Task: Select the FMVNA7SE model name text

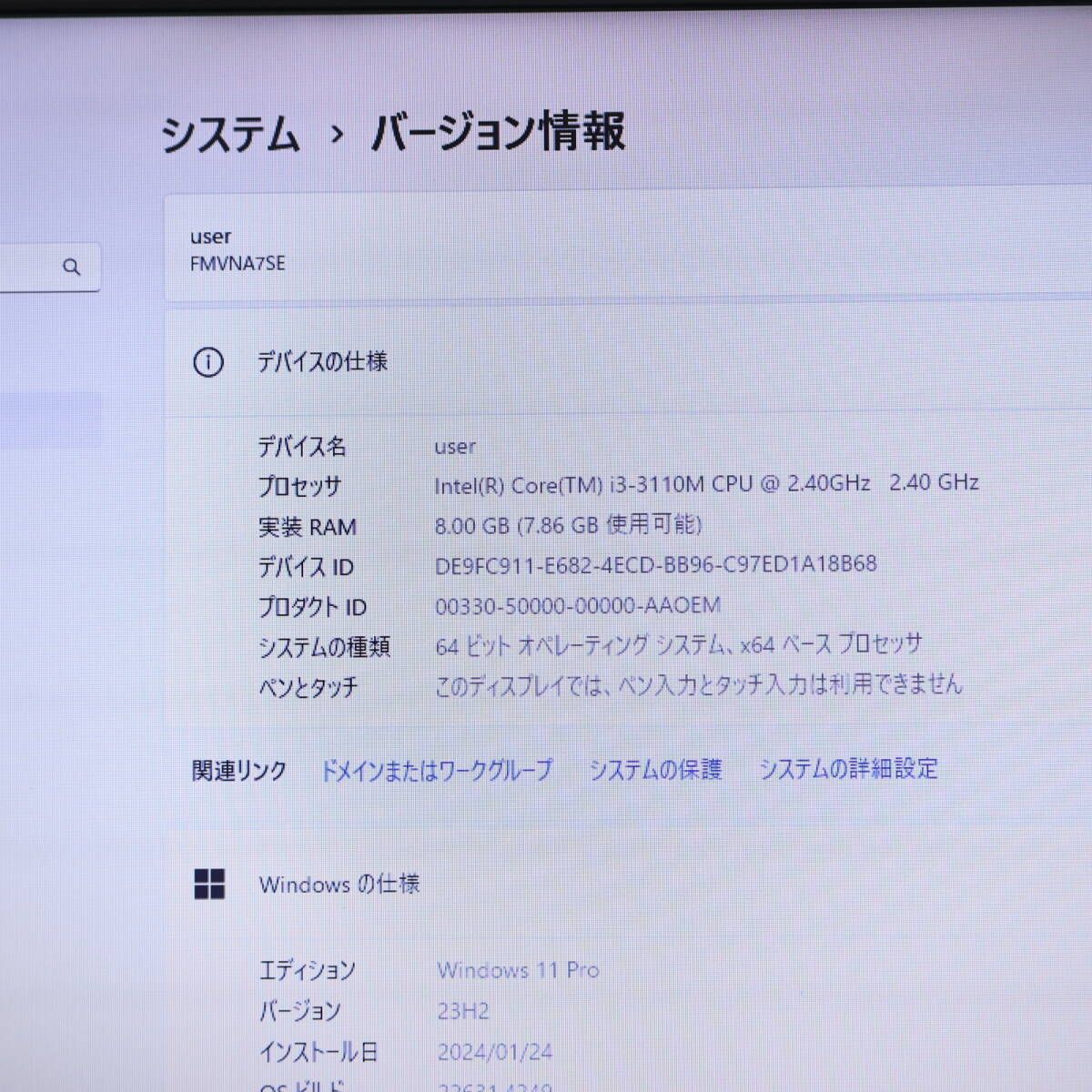Action: pyautogui.click(x=238, y=264)
